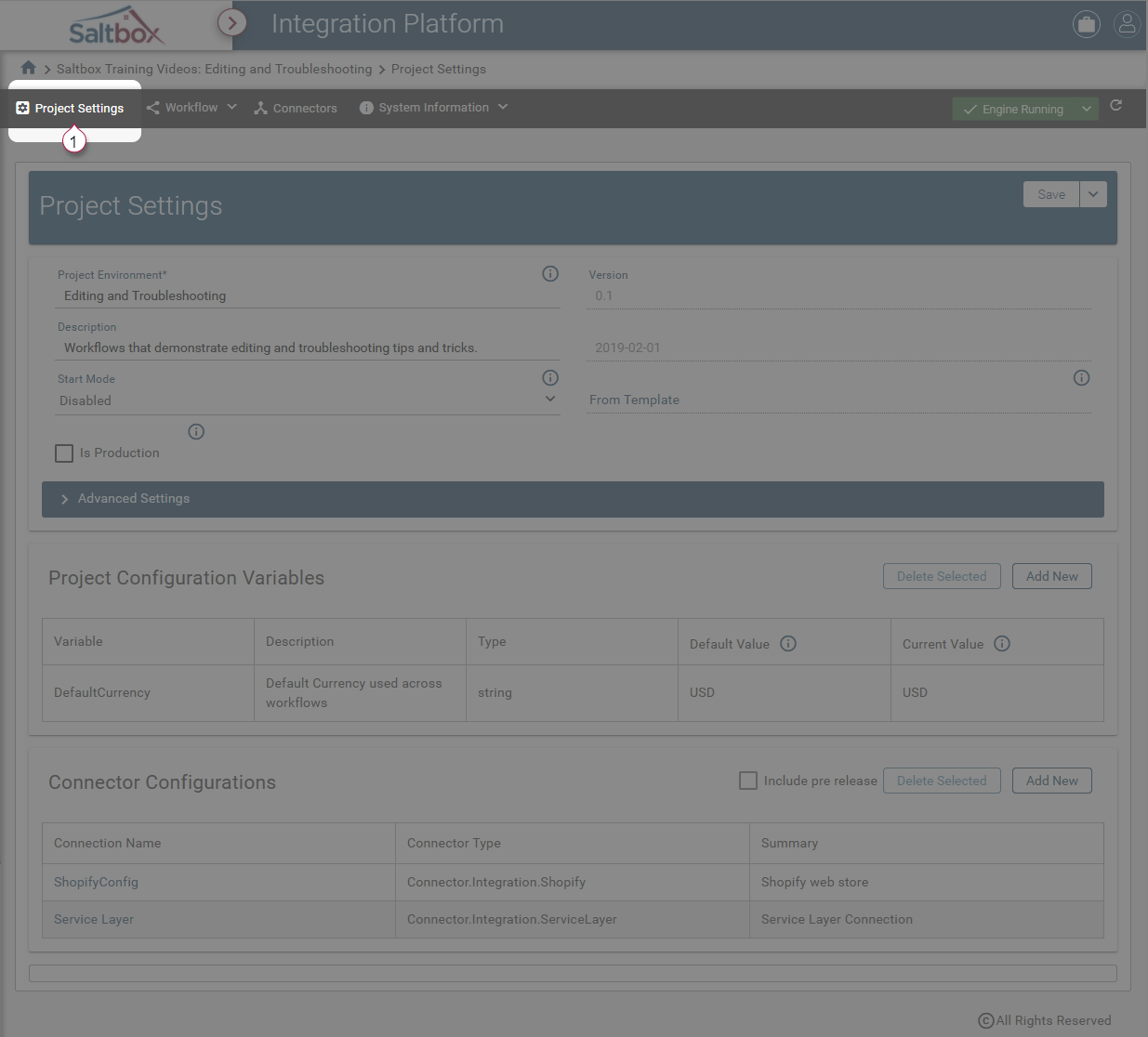1148x1037 pixels.
Task: Open the user profile icon
Action: (x=1127, y=24)
